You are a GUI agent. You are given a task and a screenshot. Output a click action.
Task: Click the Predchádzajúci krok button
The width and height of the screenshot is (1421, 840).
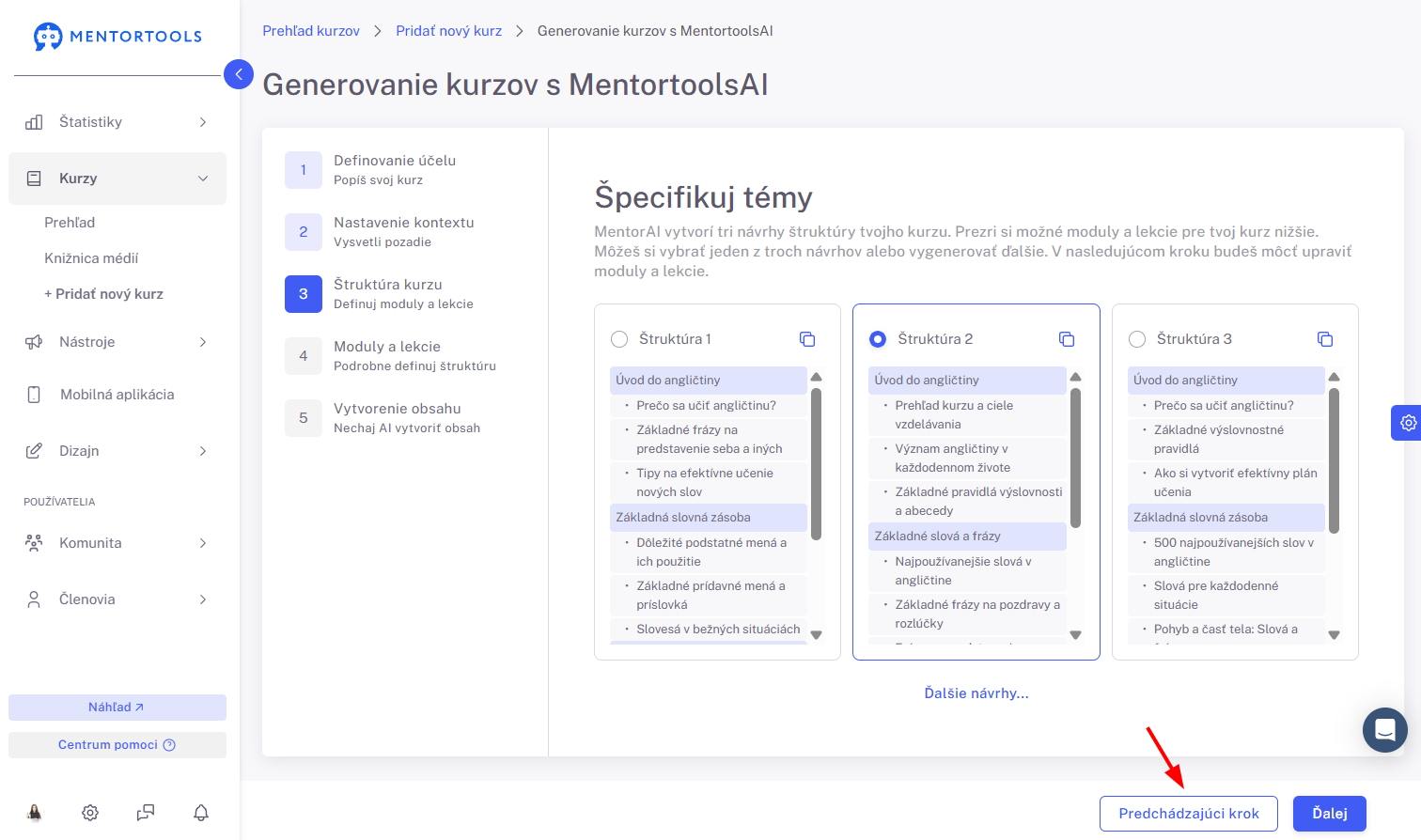[x=1189, y=814]
